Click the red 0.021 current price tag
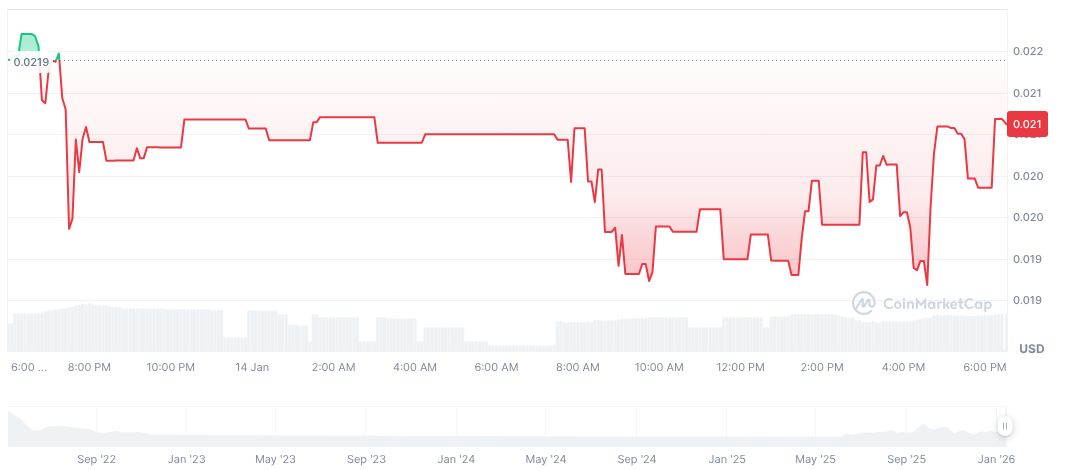The width and height of the screenshot is (1072, 470). pos(1027,124)
